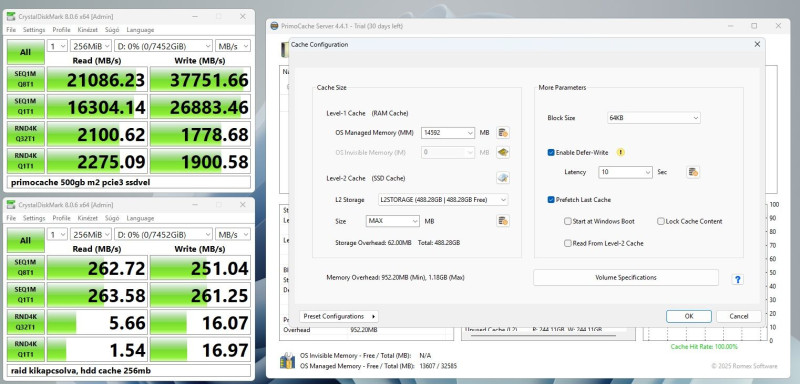Run All tests in bottom CrystalDiskMark

coord(26,240)
